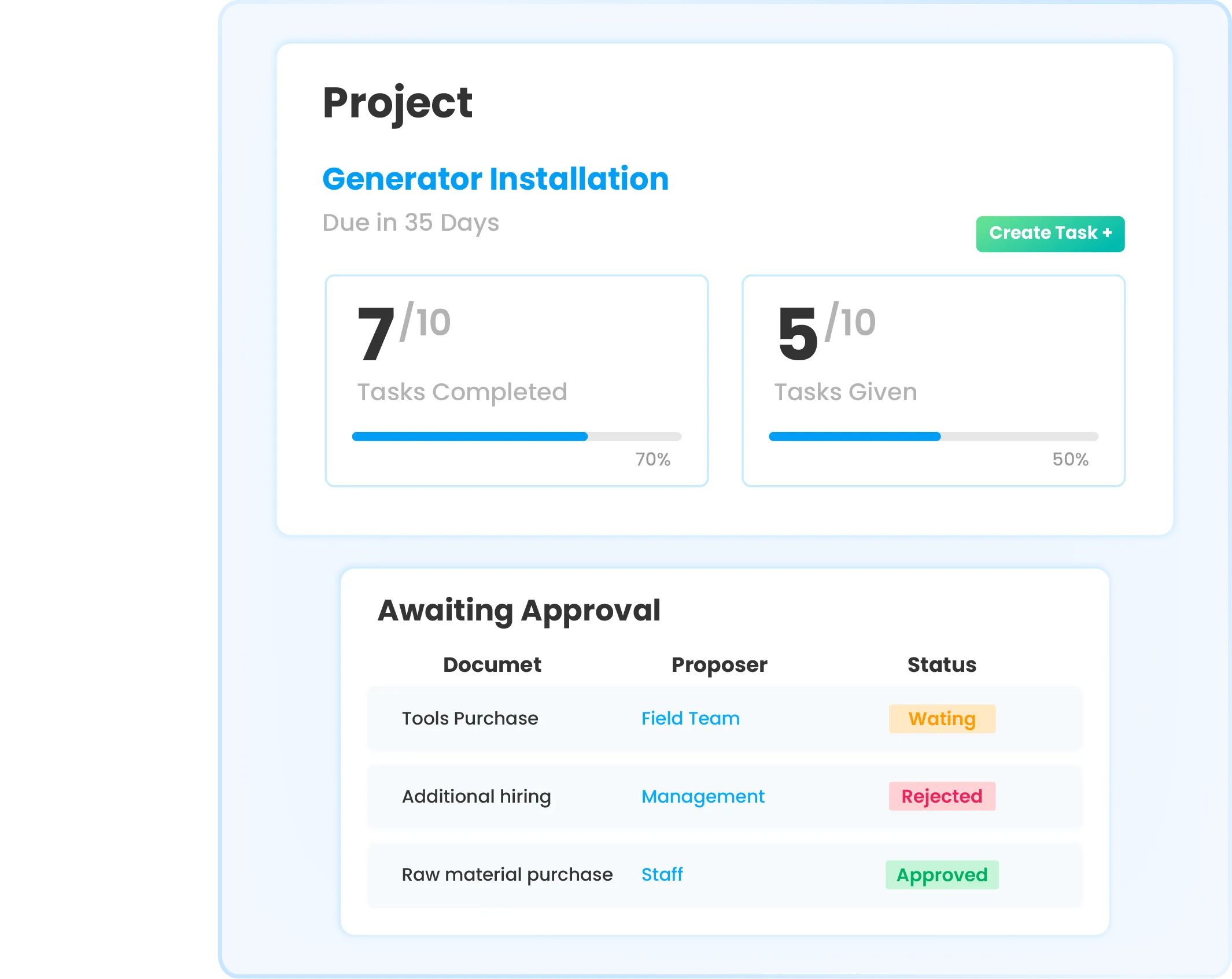Sort by the Status column header
Image resolution: width=1232 pixels, height=979 pixels.
pyautogui.click(x=941, y=664)
